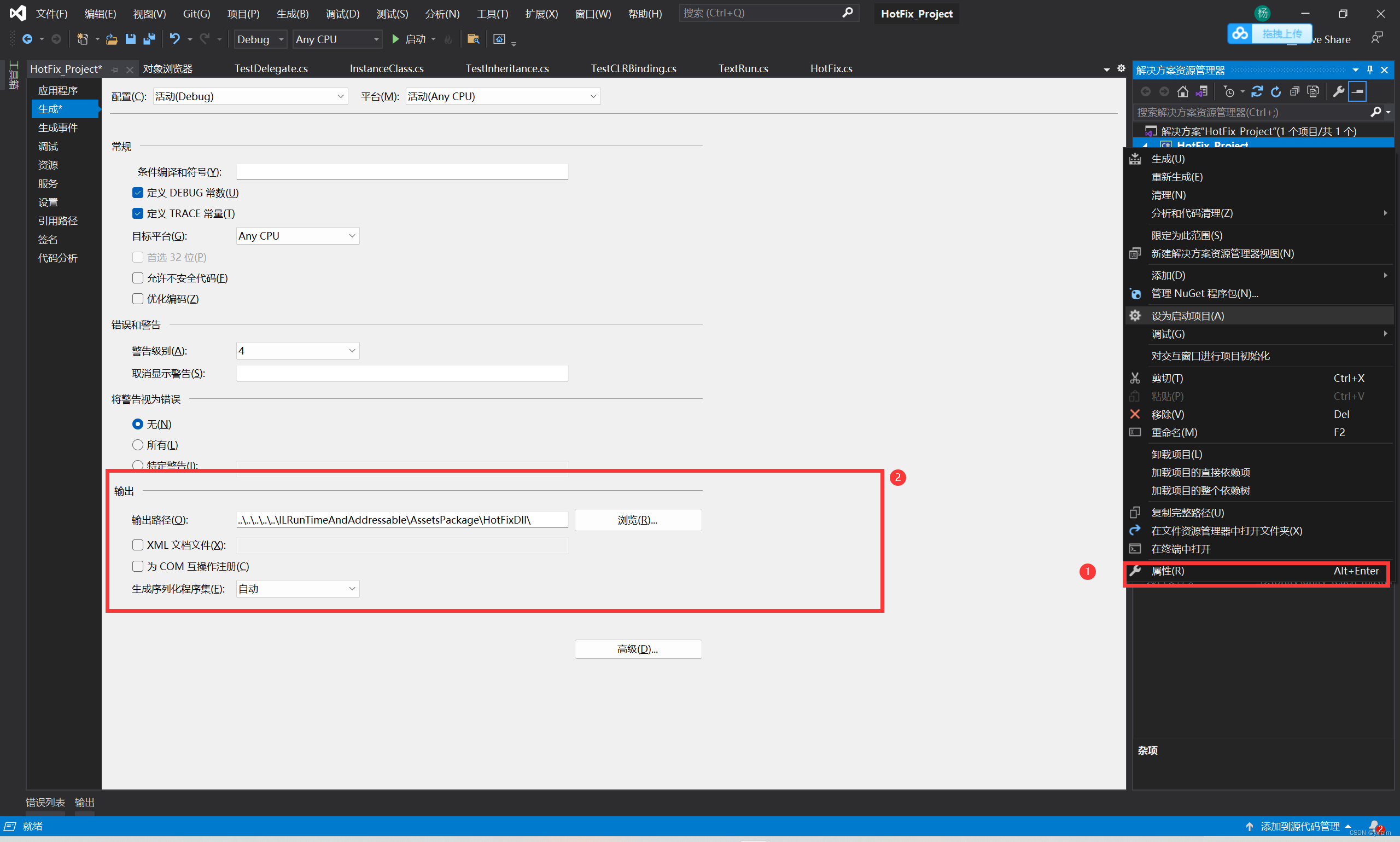The image size is (1400, 842).
Task: Click the new project icon in toolbar
Action: [x=83, y=39]
